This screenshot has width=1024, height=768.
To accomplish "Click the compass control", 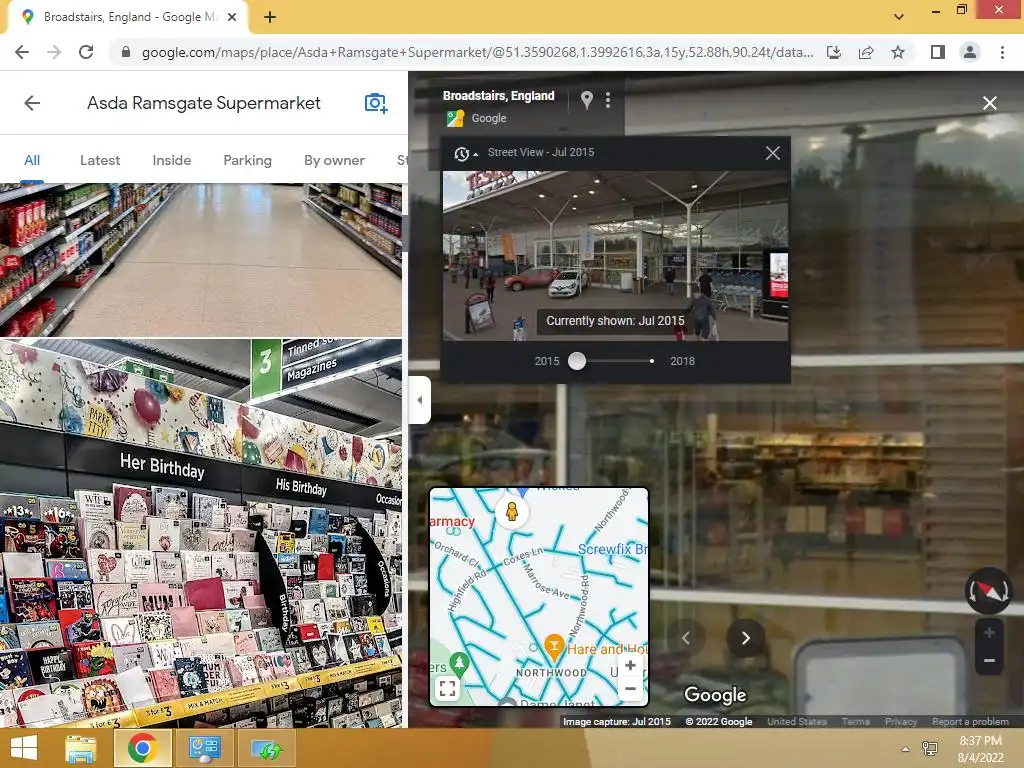I will [988, 590].
